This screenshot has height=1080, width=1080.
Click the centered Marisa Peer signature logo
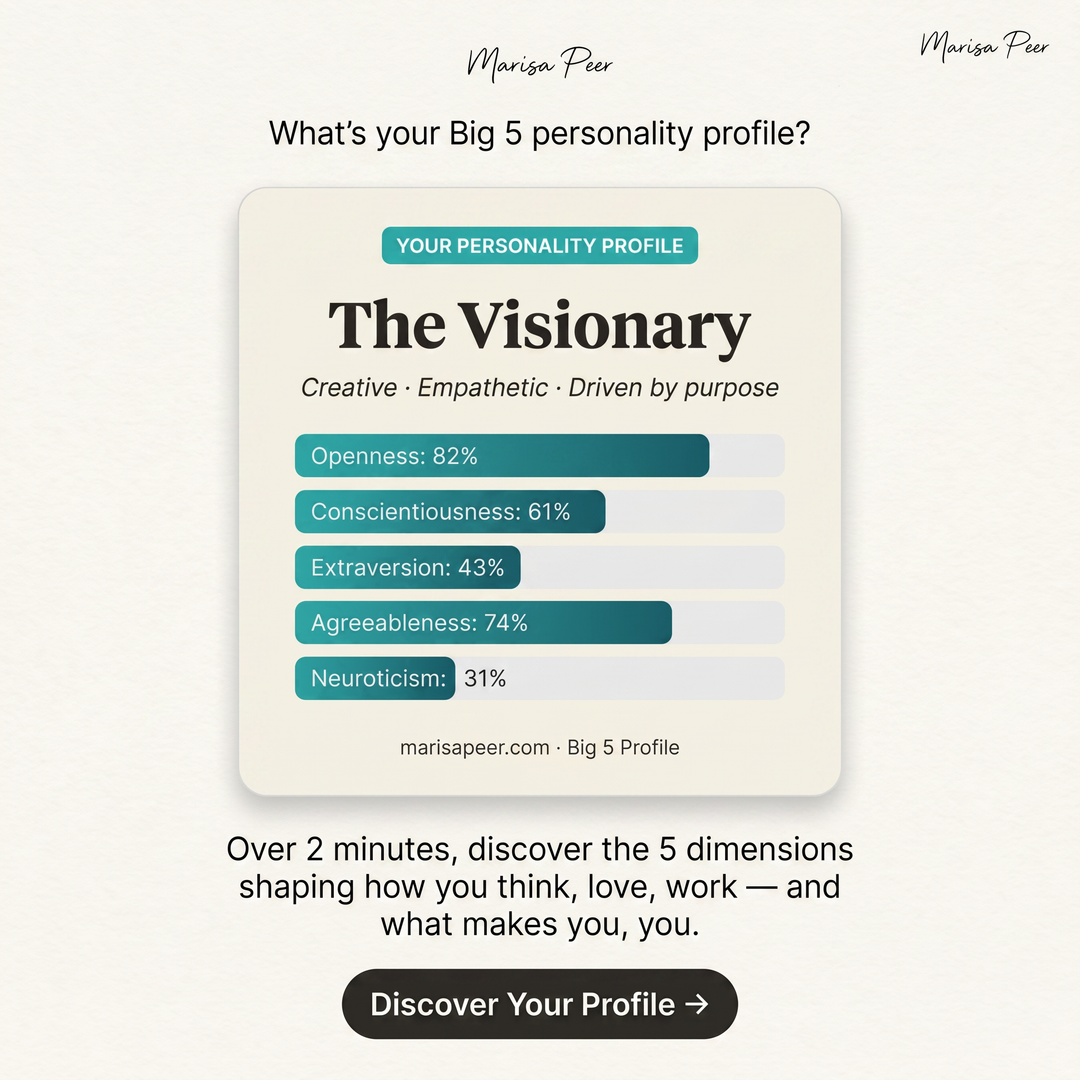pos(539,64)
